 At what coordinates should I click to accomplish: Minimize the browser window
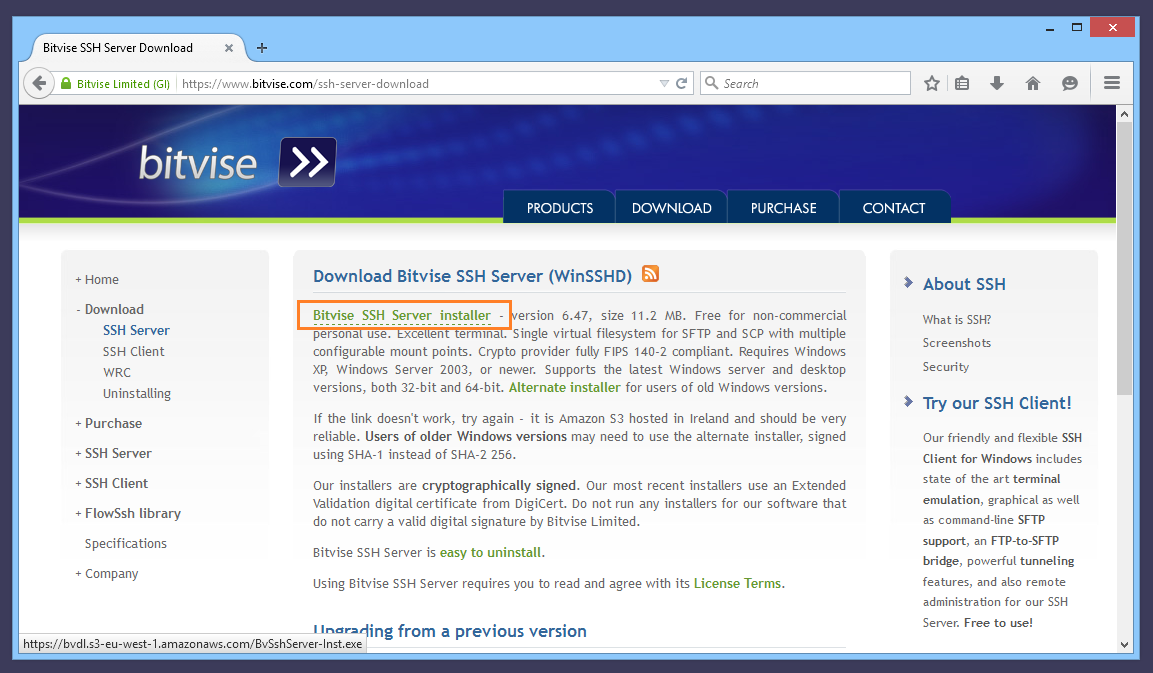click(x=1050, y=28)
